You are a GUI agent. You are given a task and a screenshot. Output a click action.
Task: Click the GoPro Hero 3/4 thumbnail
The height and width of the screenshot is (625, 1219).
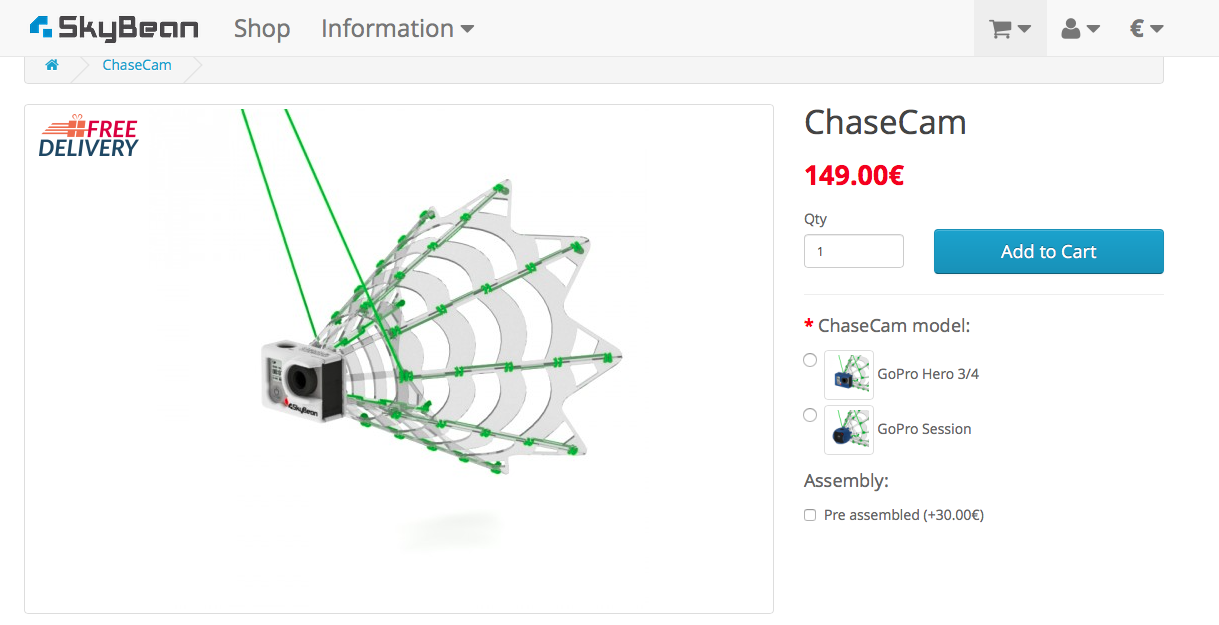pos(849,375)
